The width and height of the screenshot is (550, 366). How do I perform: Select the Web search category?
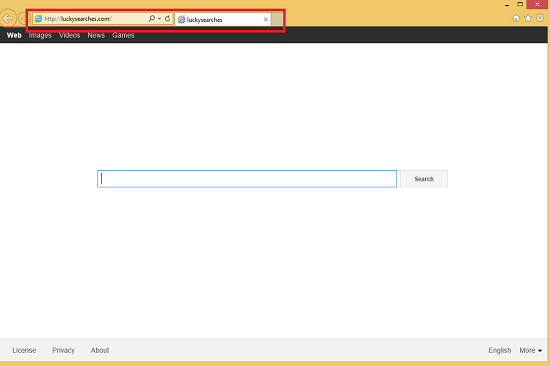[14, 35]
